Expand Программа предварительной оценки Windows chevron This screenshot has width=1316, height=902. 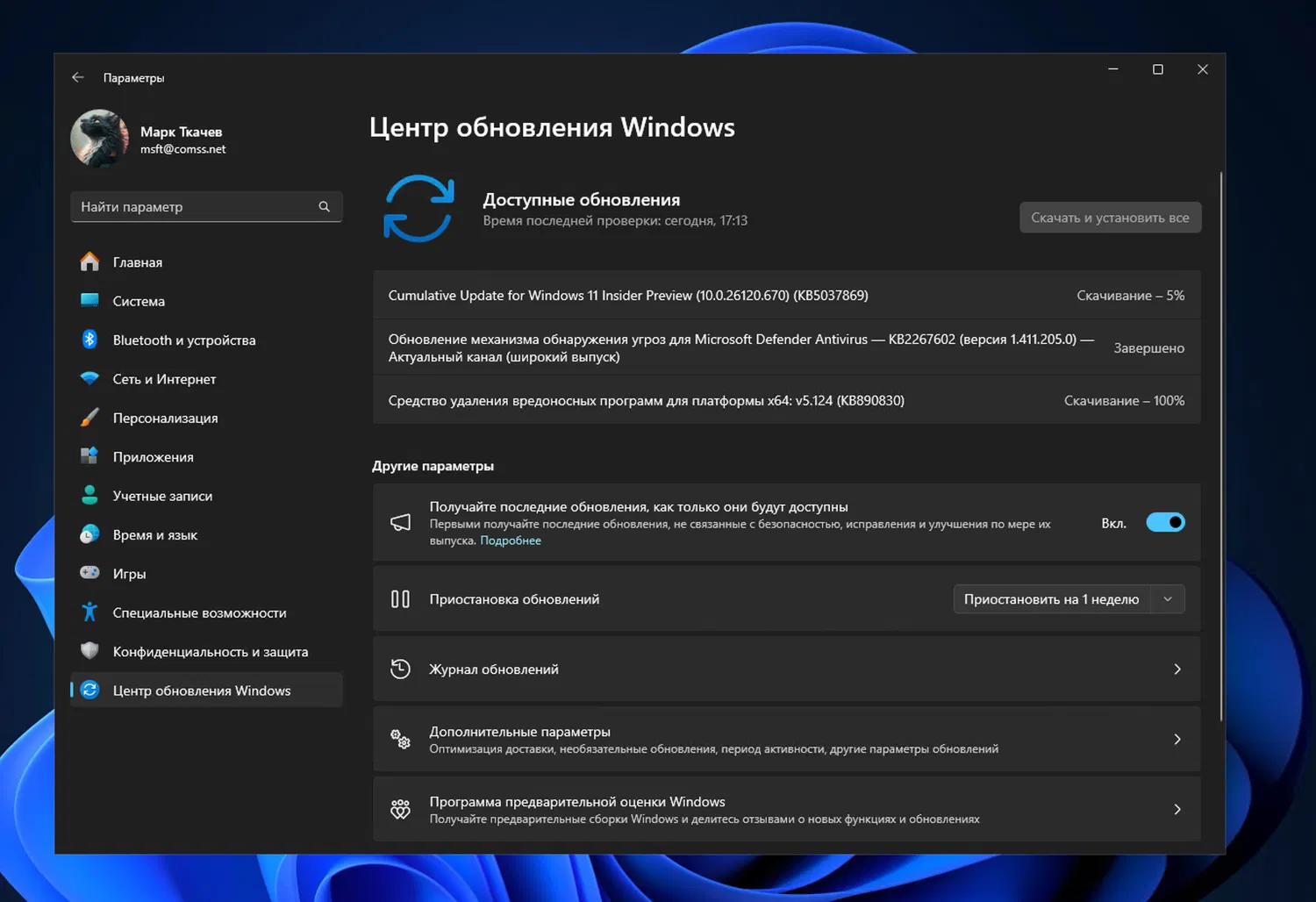(x=1177, y=810)
